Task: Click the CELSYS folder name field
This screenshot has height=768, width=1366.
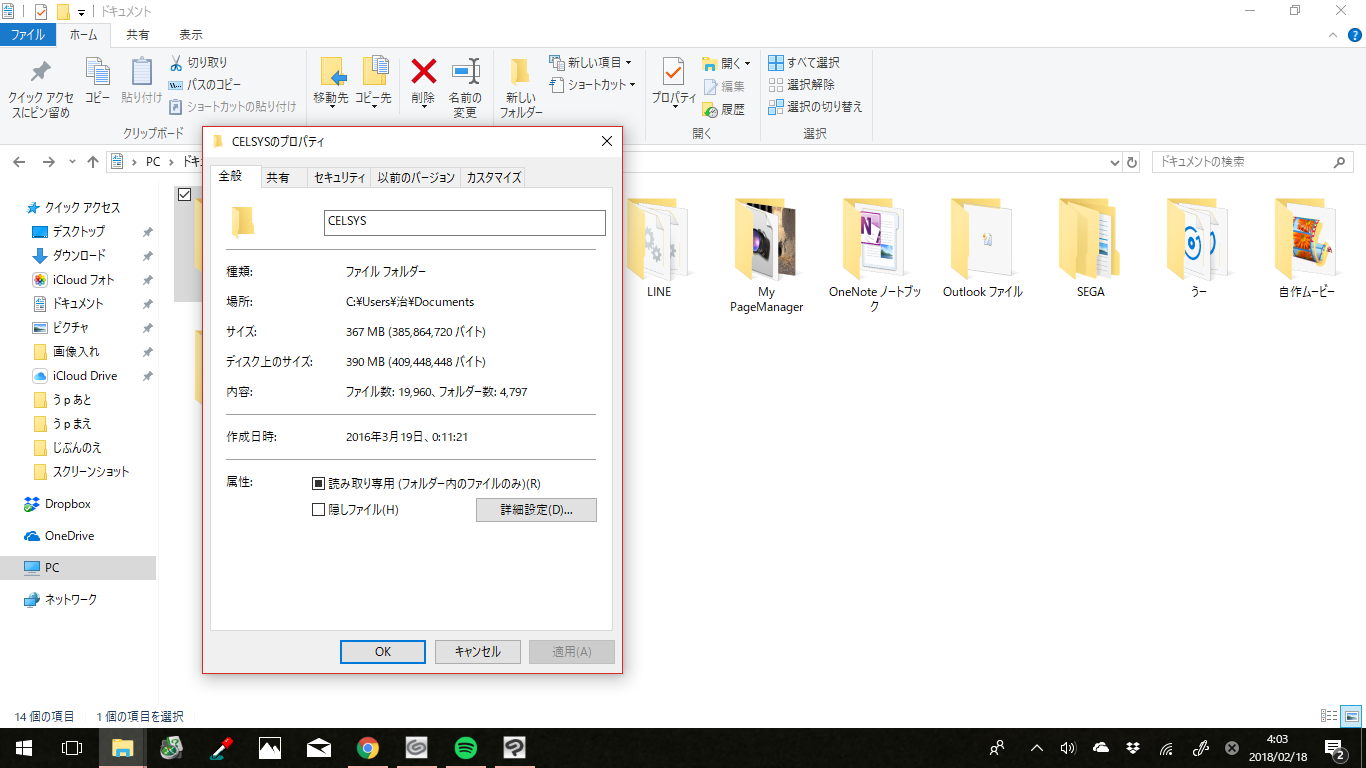Action: (x=465, y=222)
